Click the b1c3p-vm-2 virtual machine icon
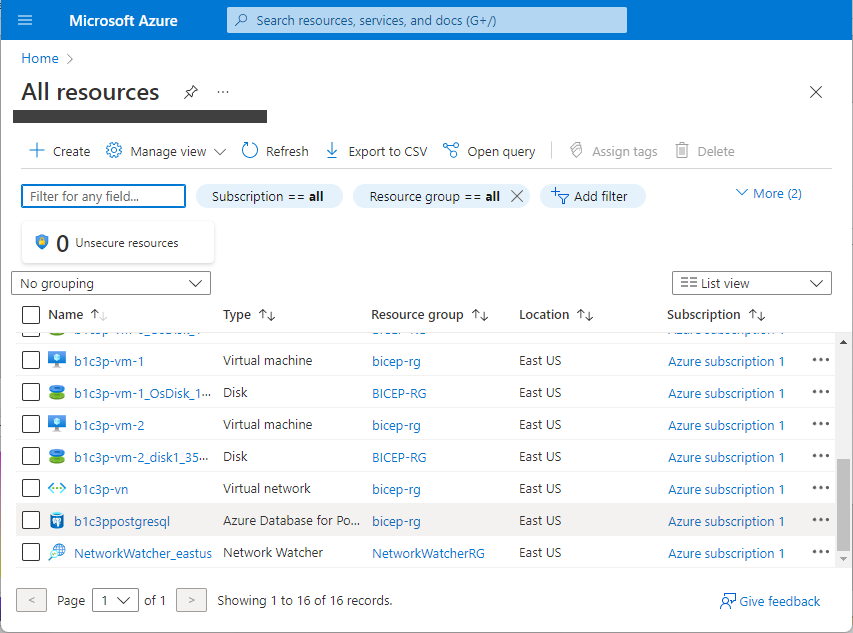Viewport: 853px width, 633px height. pos(57,424)
